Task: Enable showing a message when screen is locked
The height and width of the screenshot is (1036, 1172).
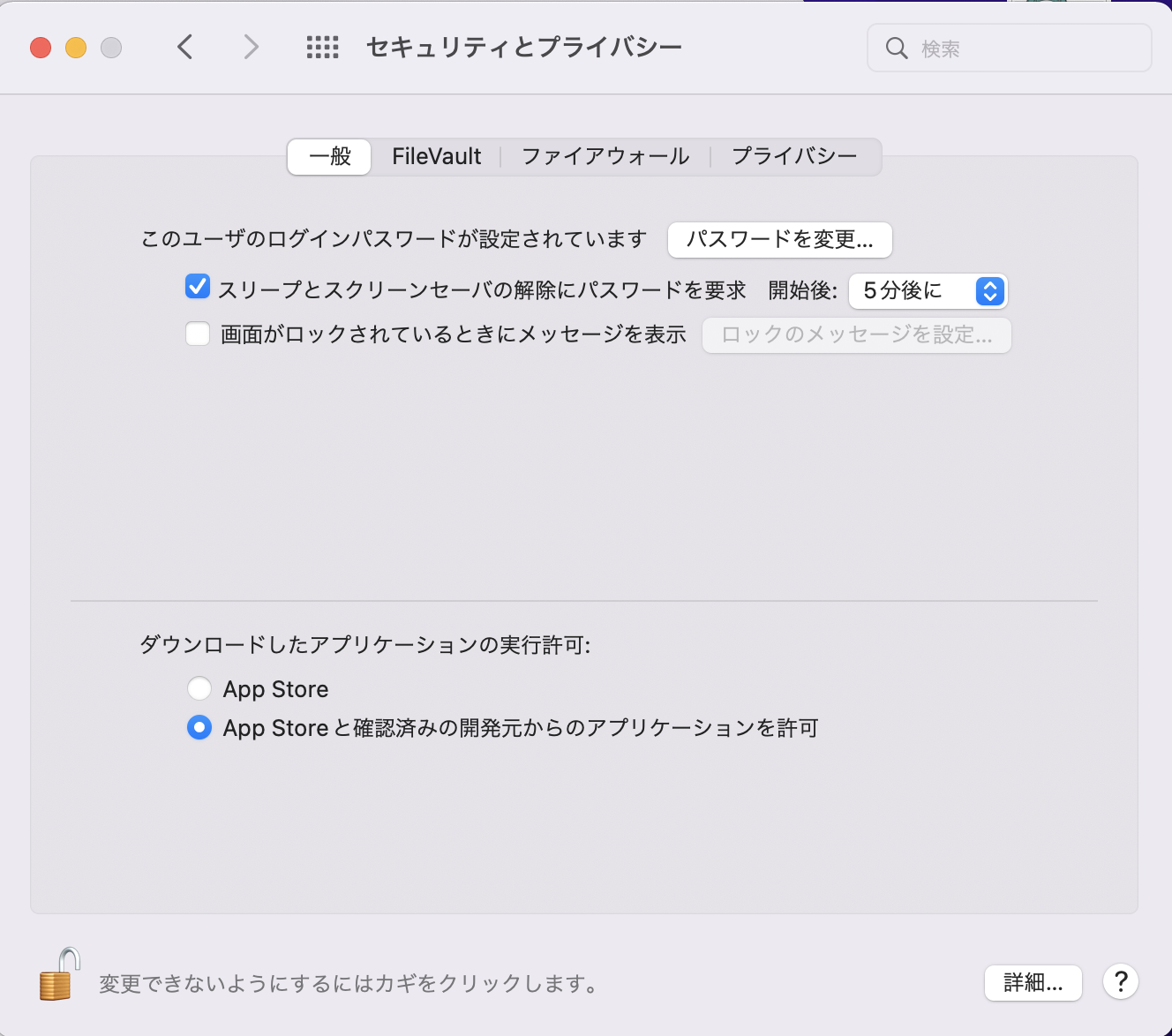Action: point(197,334)
